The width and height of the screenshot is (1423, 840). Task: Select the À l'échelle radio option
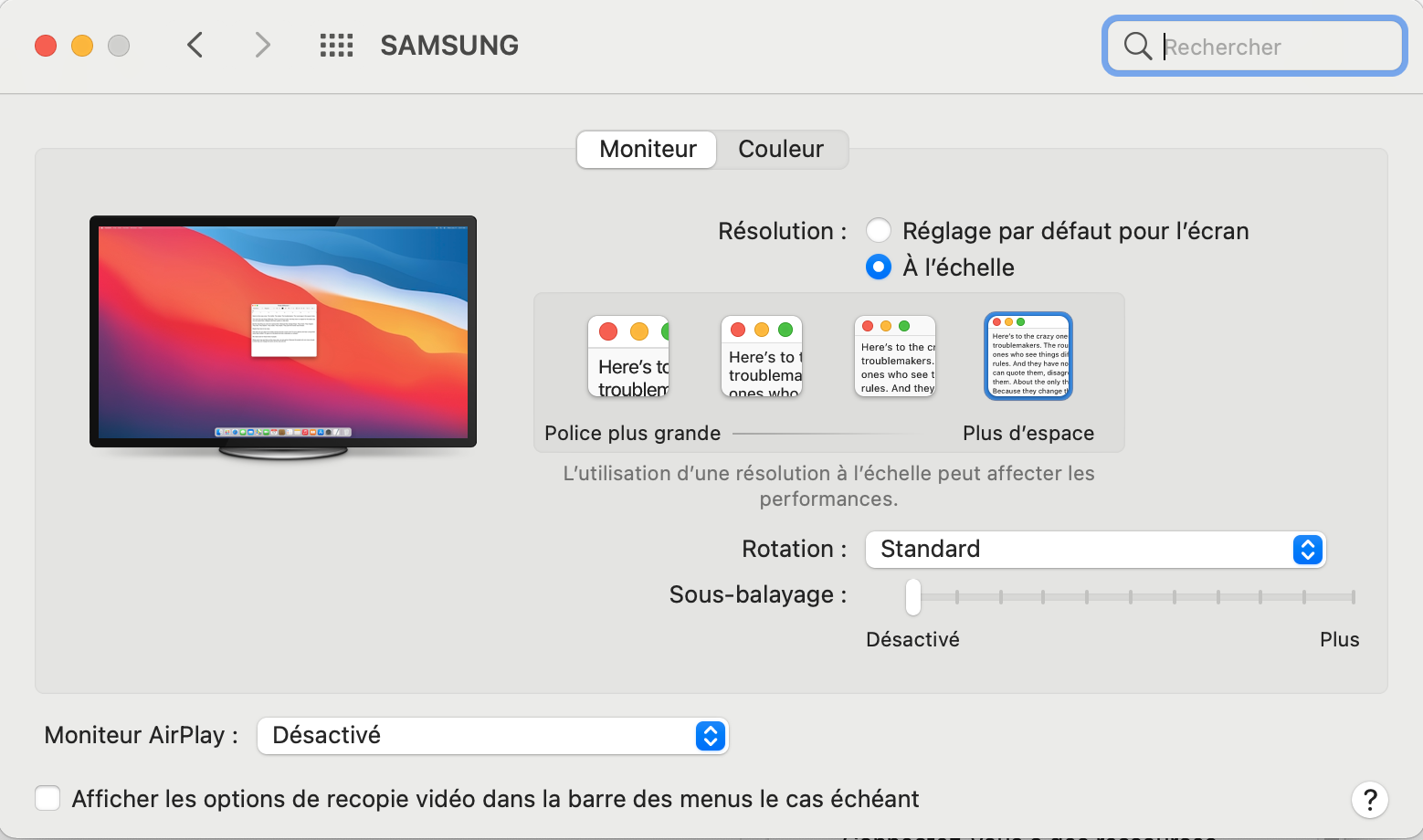(879, 267)
